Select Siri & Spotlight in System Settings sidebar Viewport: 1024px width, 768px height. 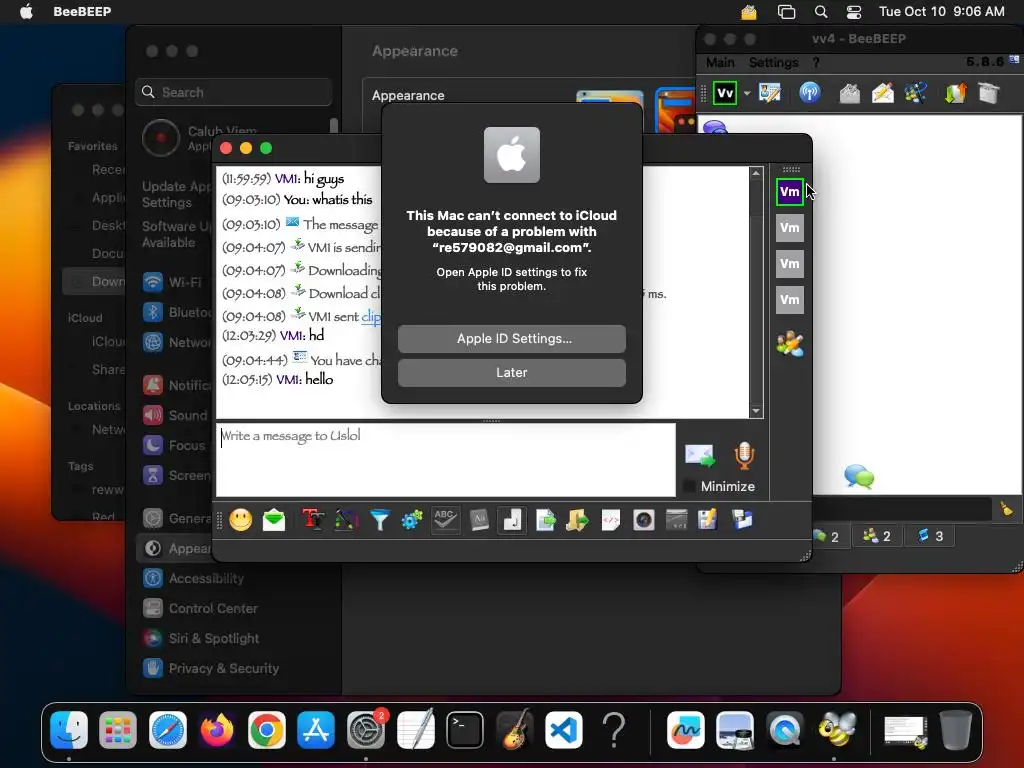(201, 638)
